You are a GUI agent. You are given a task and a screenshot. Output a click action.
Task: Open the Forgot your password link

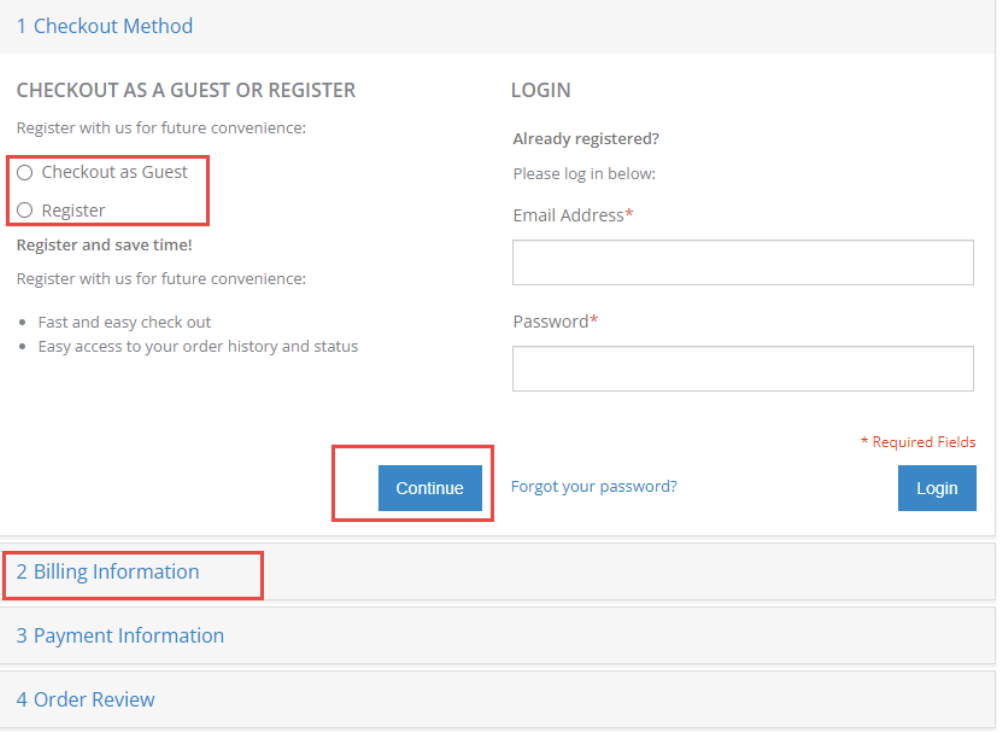point(594,486)
